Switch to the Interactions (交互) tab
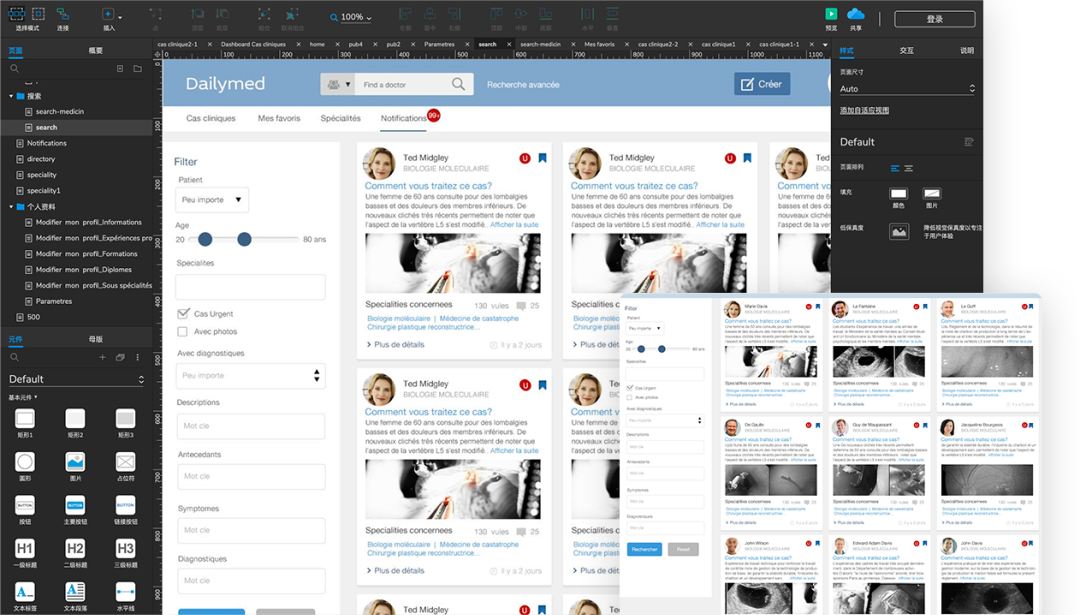The width and height of the screenshot is (1080, 615). pos(906,50)
